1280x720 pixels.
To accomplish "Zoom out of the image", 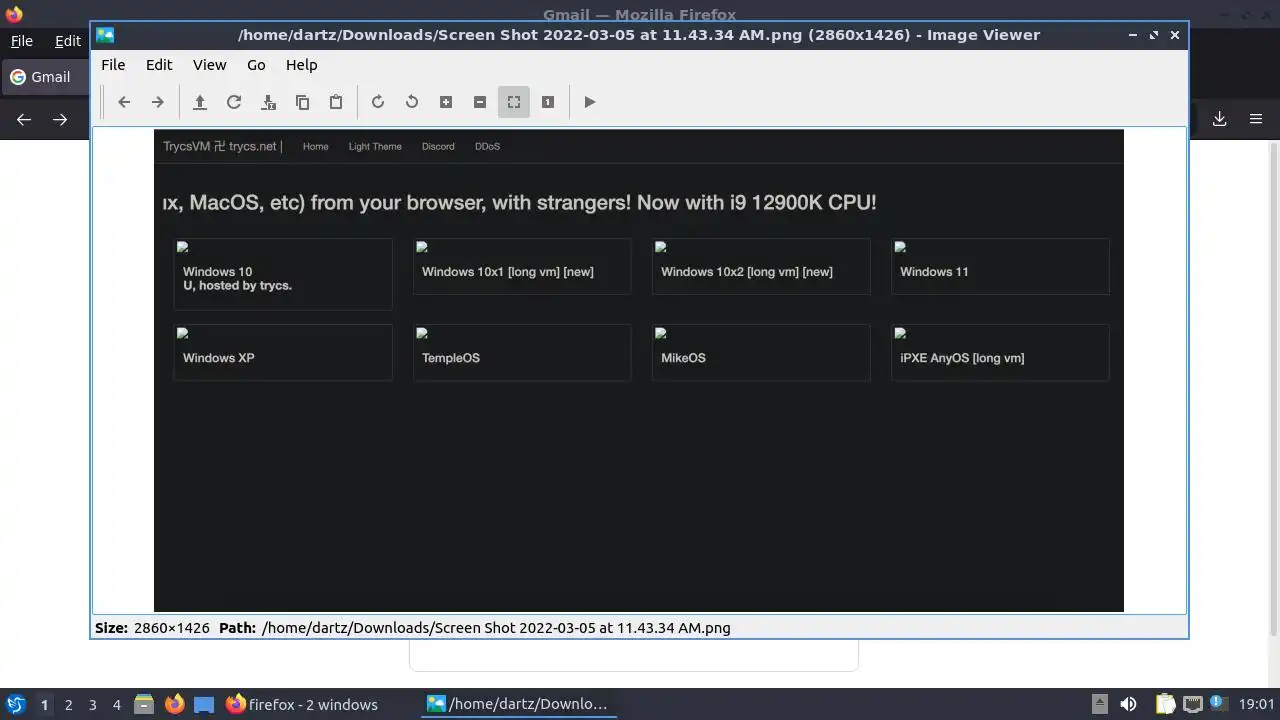I will click(x=480, y=102).
